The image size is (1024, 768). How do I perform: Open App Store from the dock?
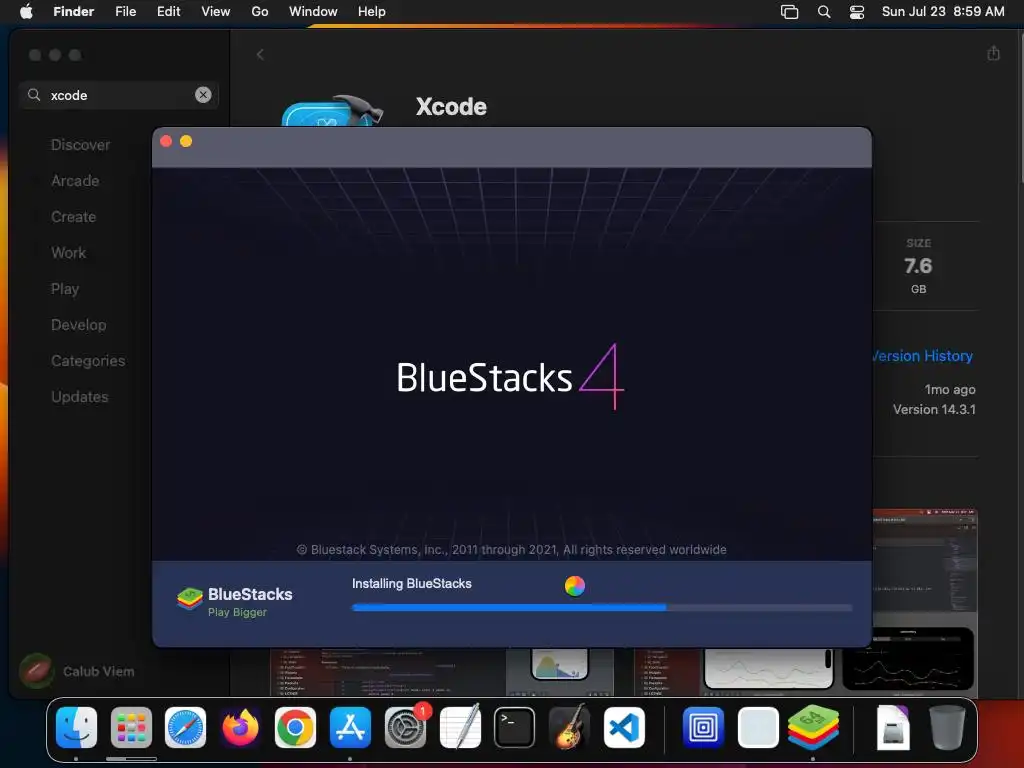point(350,728)
